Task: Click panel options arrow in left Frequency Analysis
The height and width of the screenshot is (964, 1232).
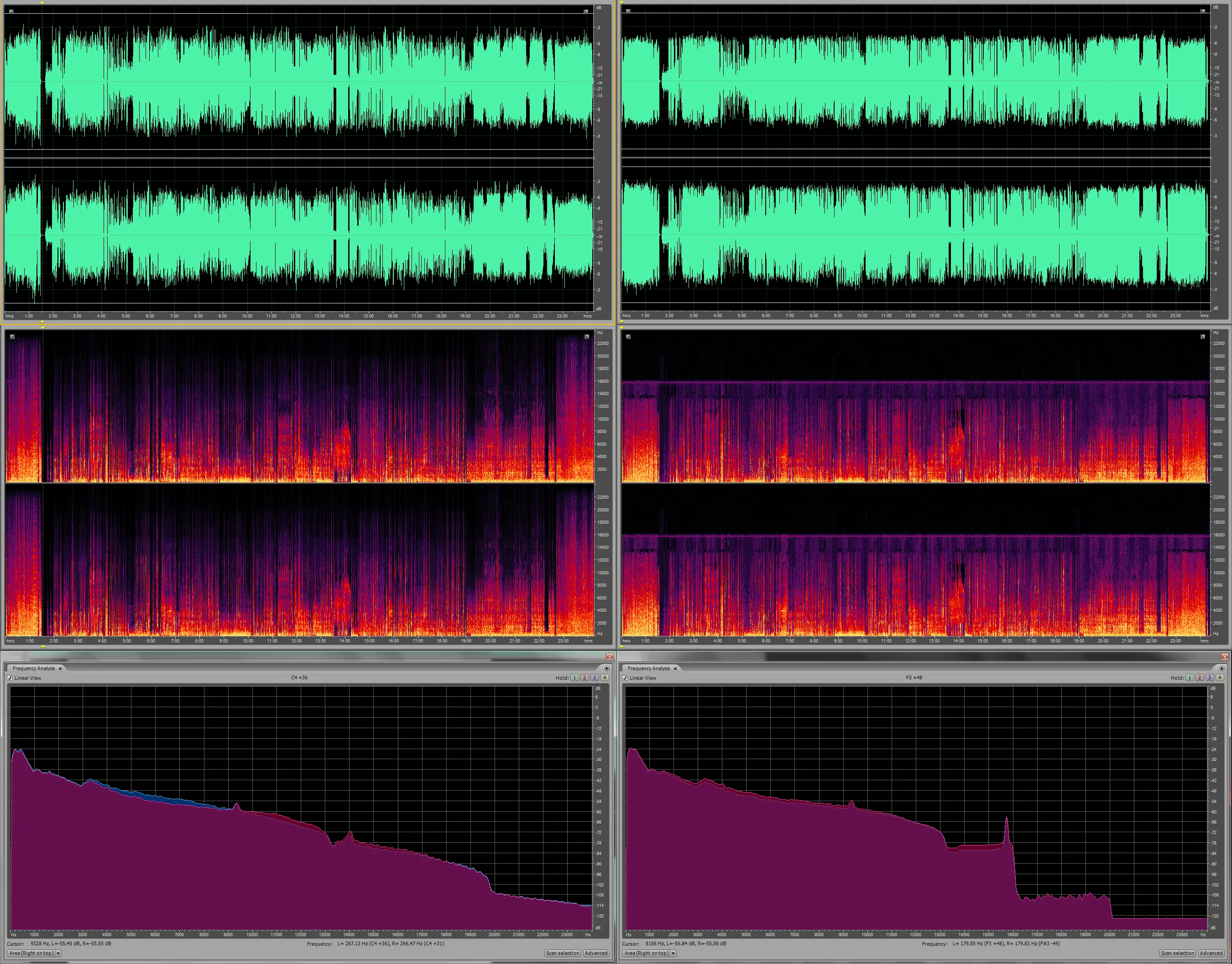Action: 607,668
